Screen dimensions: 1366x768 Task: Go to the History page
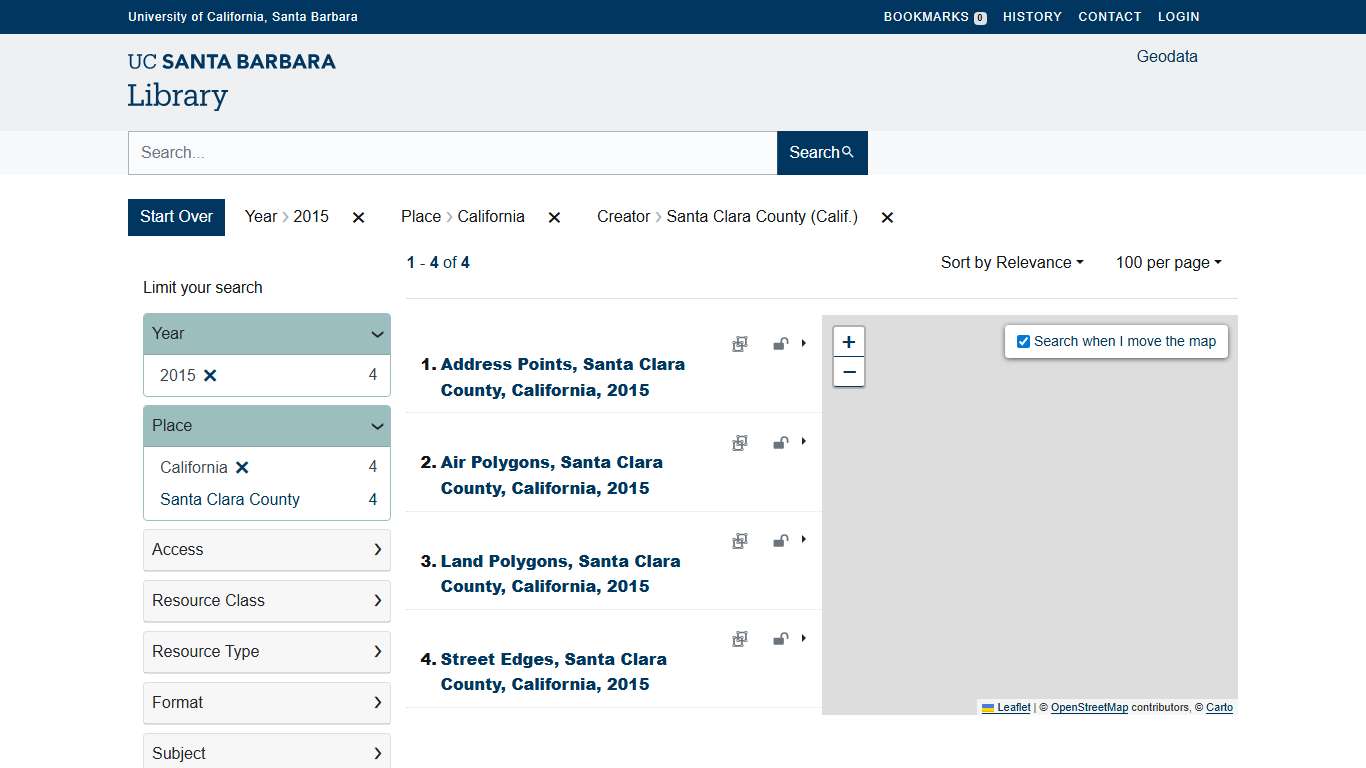[1032, 17]
